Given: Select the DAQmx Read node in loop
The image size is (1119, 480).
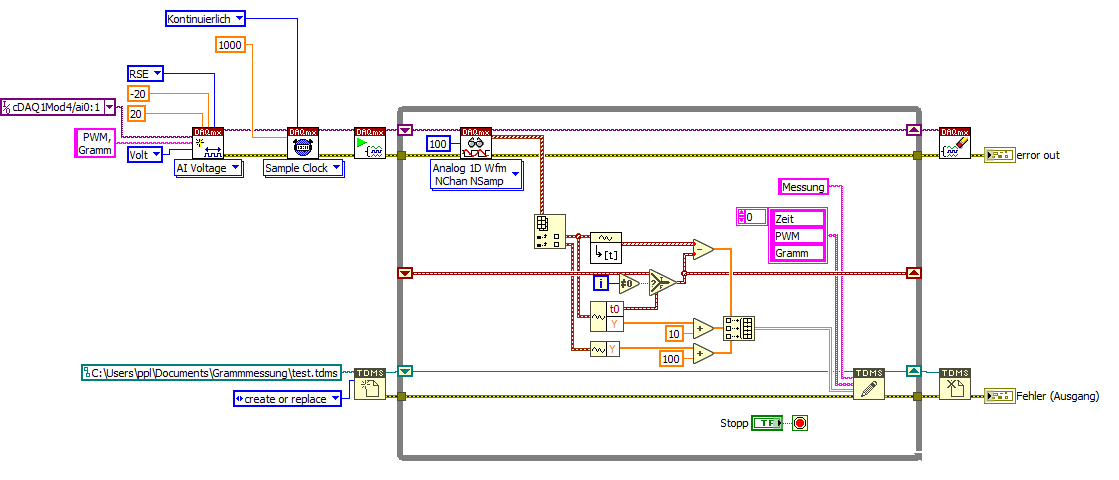Looking at the screenshot, I should (x=476, y=143).
